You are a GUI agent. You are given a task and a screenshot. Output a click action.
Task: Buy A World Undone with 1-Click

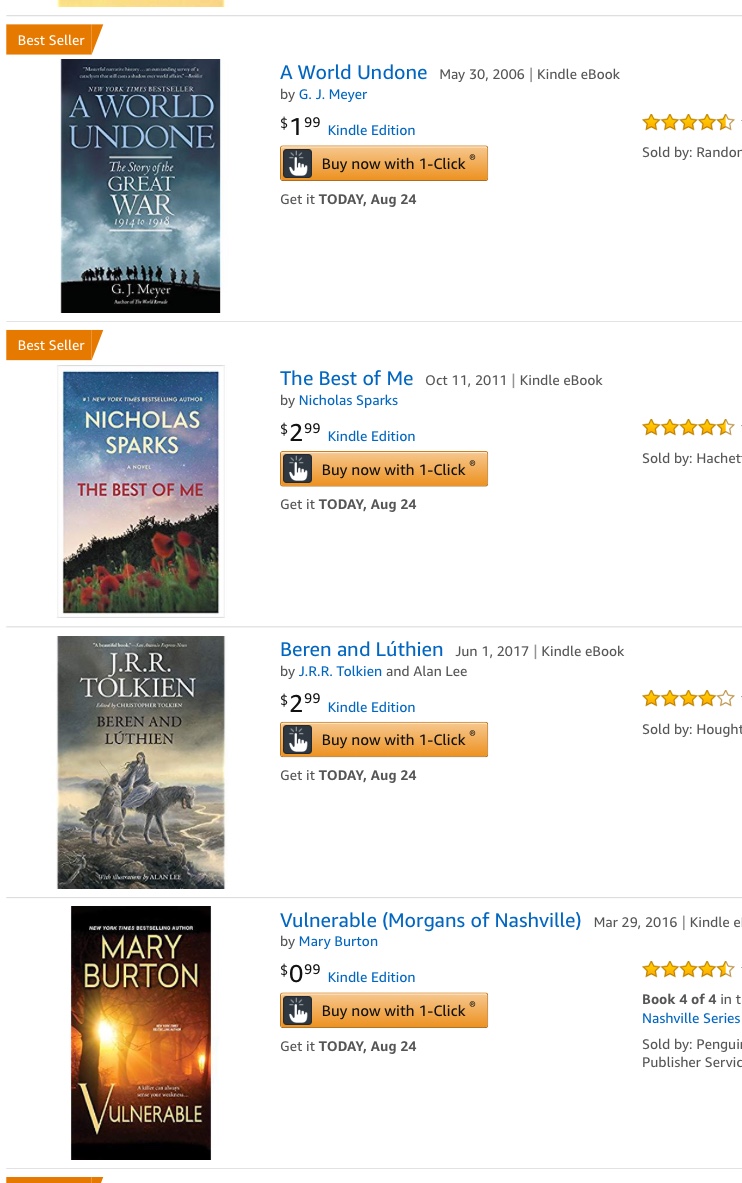(x=384, y=164)
